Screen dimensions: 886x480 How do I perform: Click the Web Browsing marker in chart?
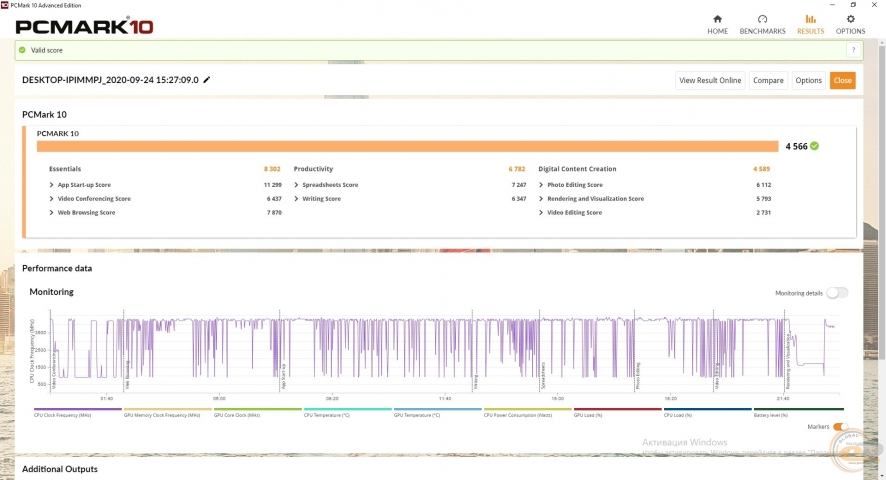click(x=127, y=374)
